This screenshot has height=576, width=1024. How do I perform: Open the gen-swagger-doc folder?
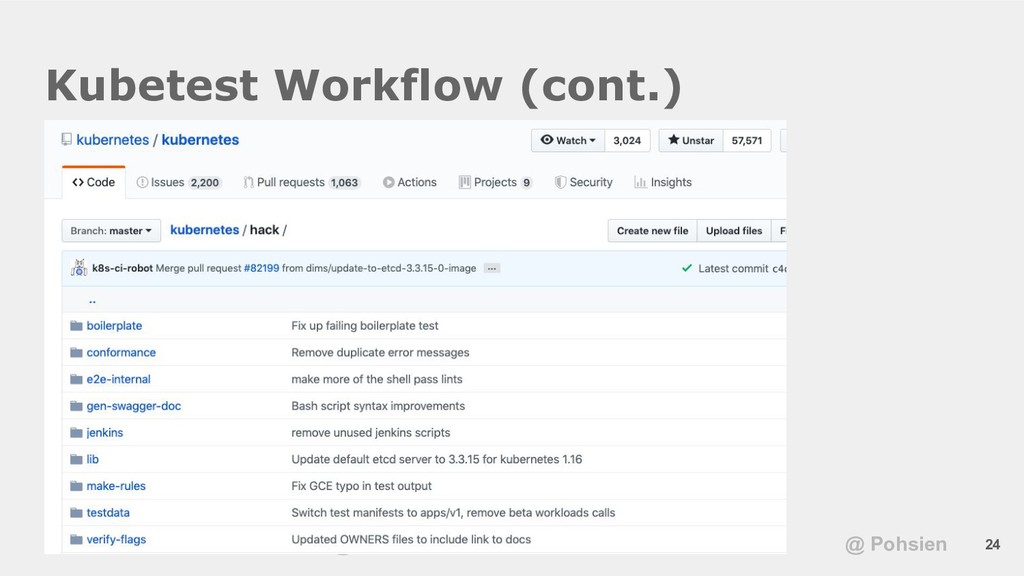pyautogui.click(x=133, y=406)
